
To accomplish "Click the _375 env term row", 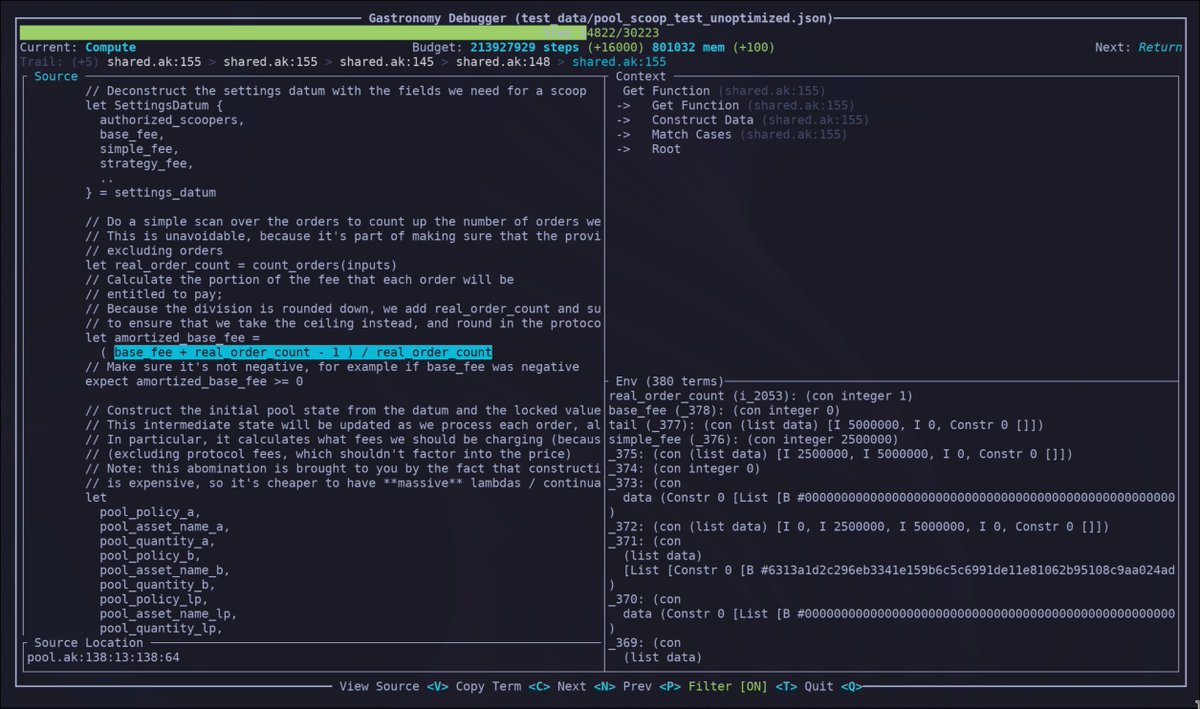I will click(x=841, y=454).
